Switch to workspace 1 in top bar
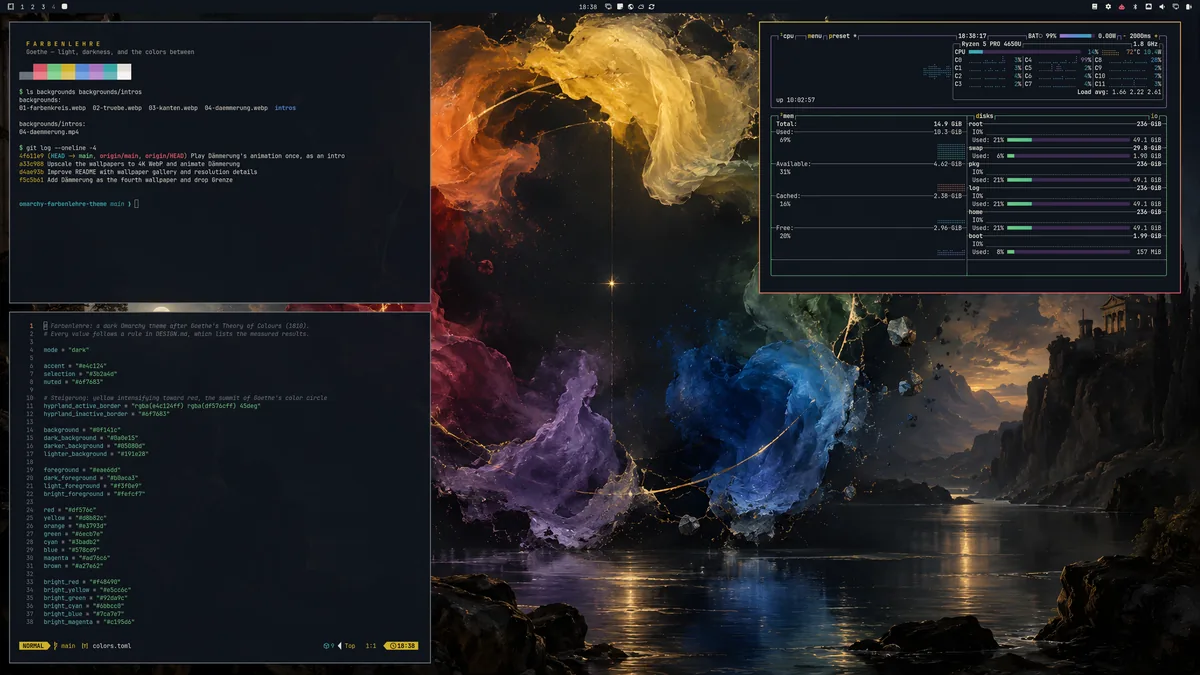Viewport: 1200px width, 675px height. 23,6
